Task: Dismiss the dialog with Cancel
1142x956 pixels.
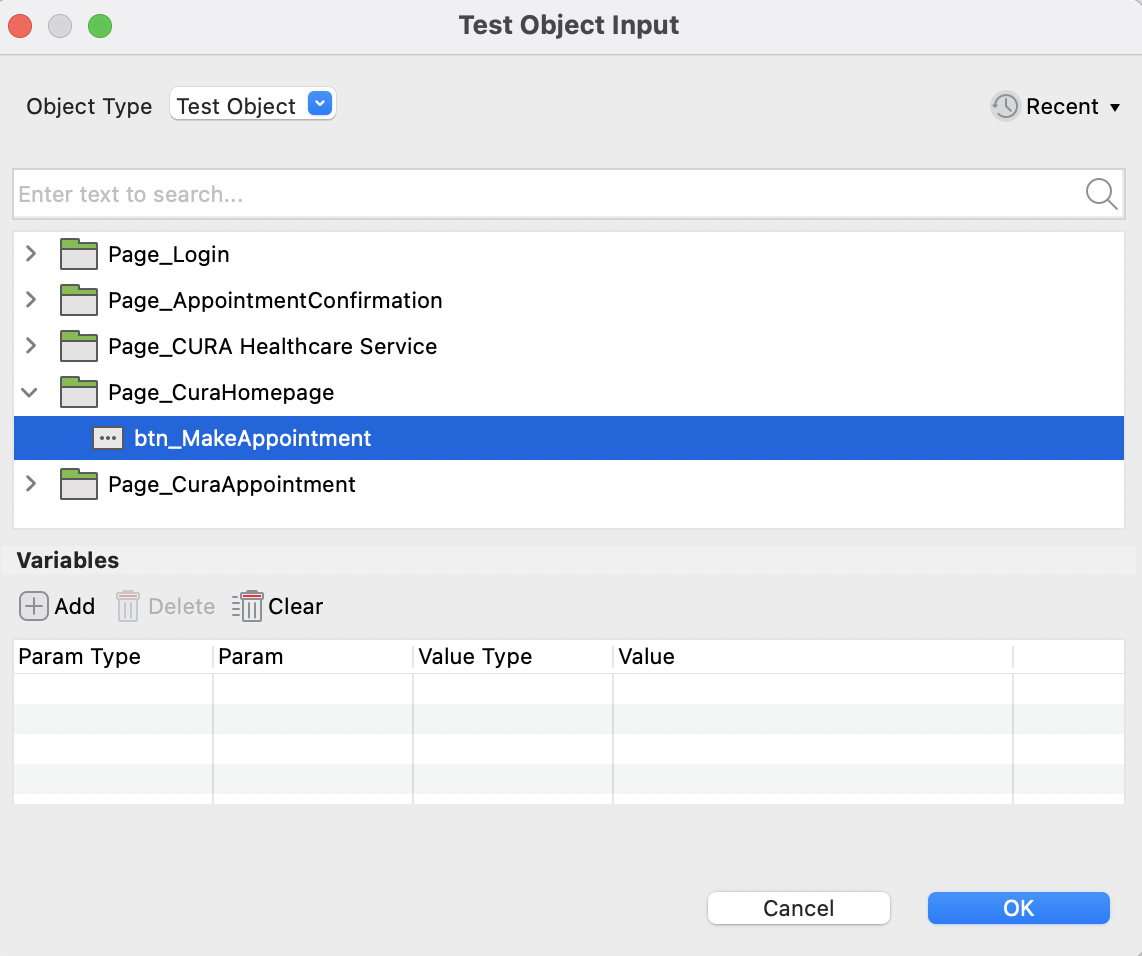Action: (798, 908)
